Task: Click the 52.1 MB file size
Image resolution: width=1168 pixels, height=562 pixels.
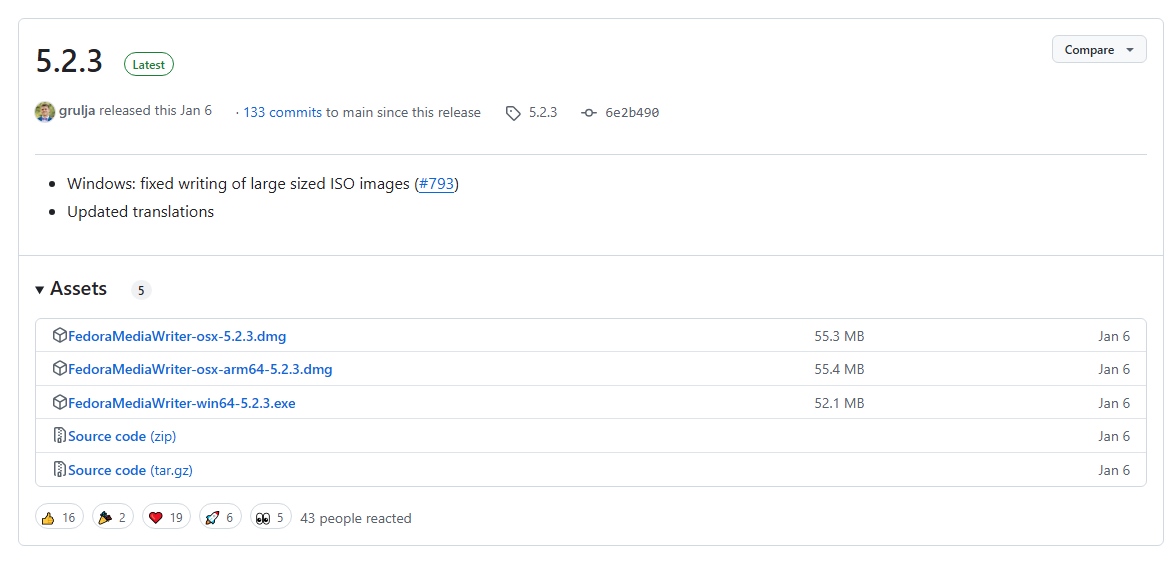Action: (840, 403)
